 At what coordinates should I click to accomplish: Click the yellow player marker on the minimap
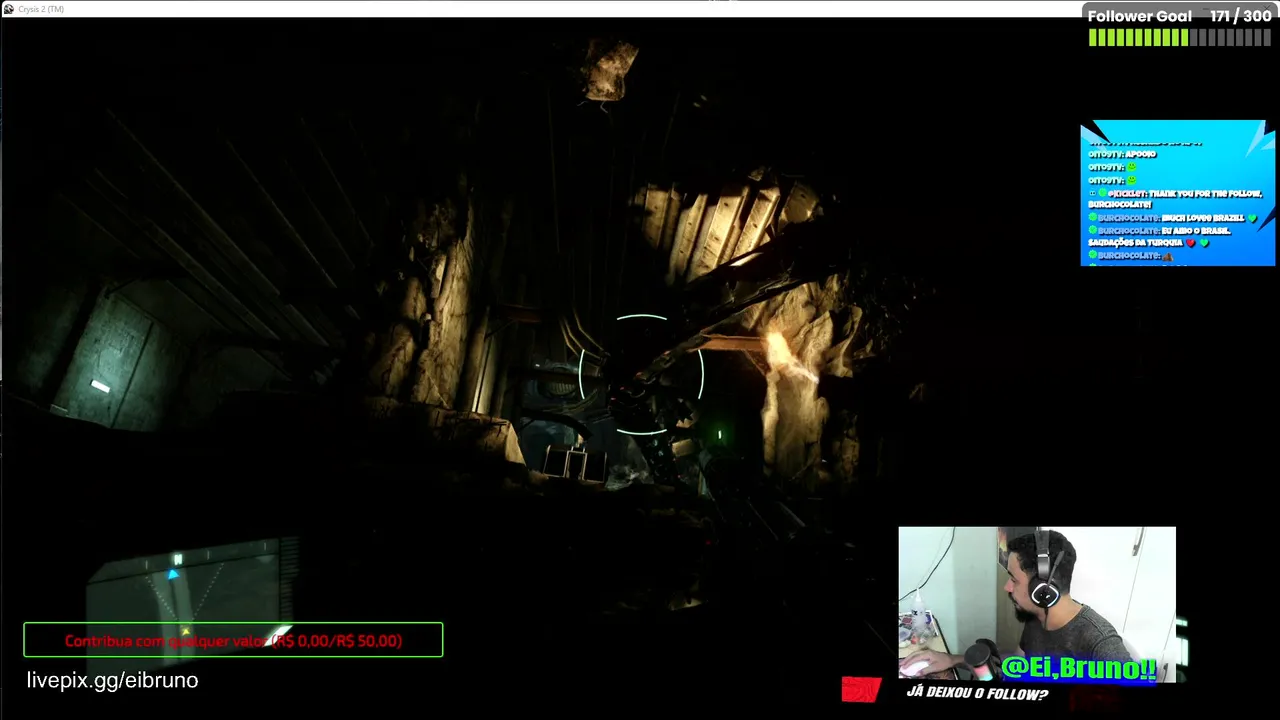[185, 631]
